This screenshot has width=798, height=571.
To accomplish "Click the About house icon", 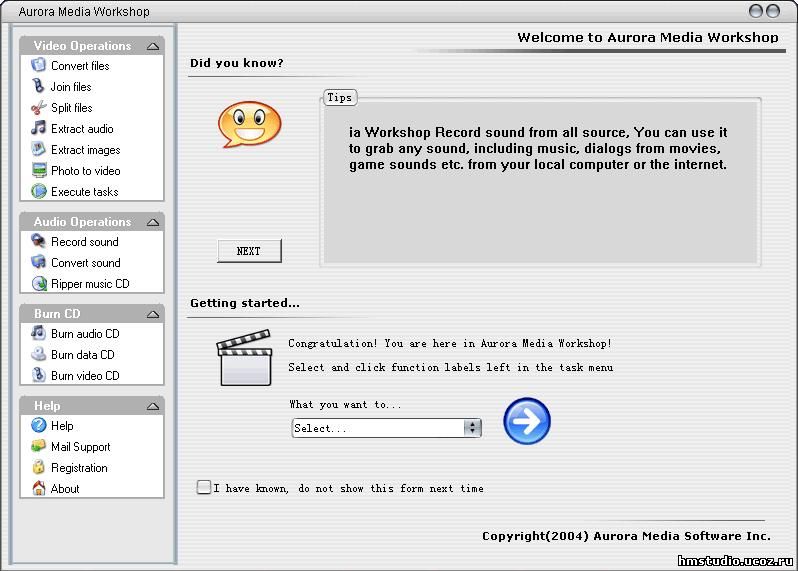I will [x=39, y=489].
